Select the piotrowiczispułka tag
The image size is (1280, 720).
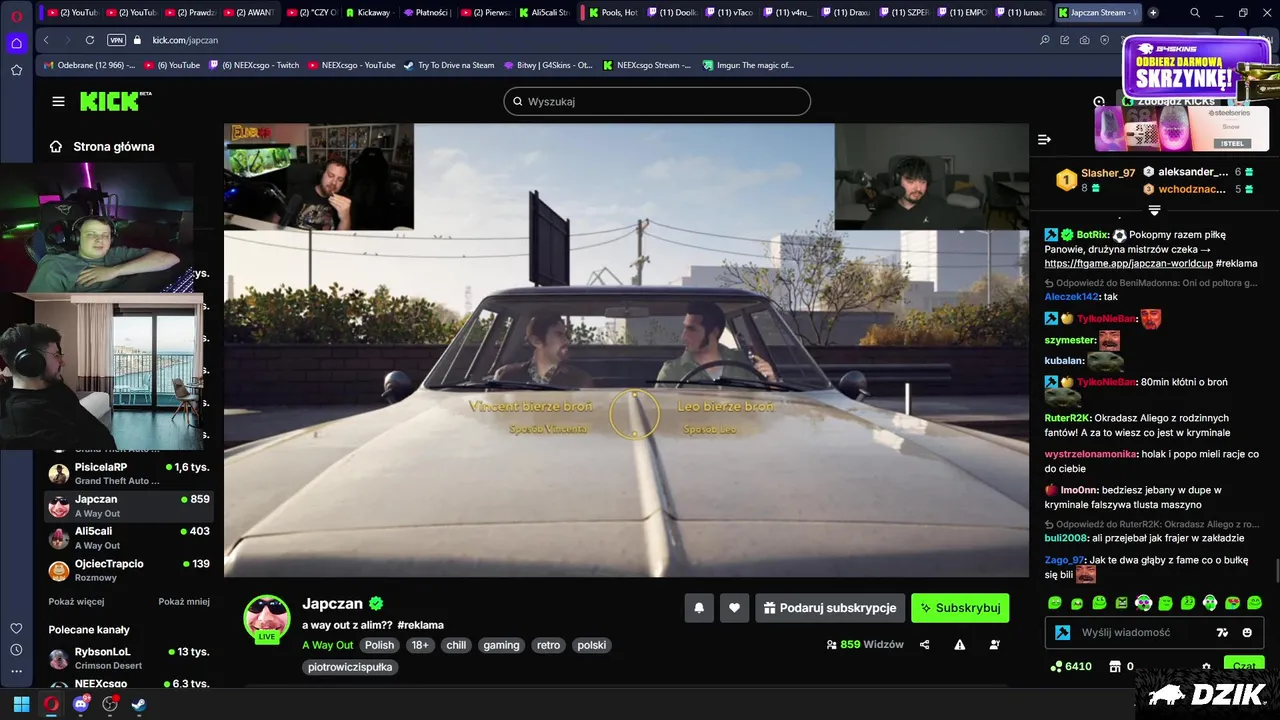tap(350, 667)
